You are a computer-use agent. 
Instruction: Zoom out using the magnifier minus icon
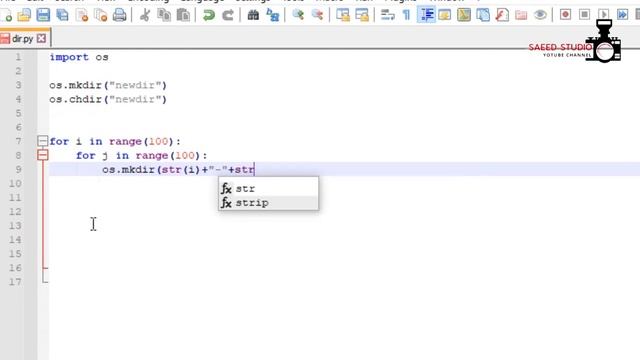coord(317,15)
